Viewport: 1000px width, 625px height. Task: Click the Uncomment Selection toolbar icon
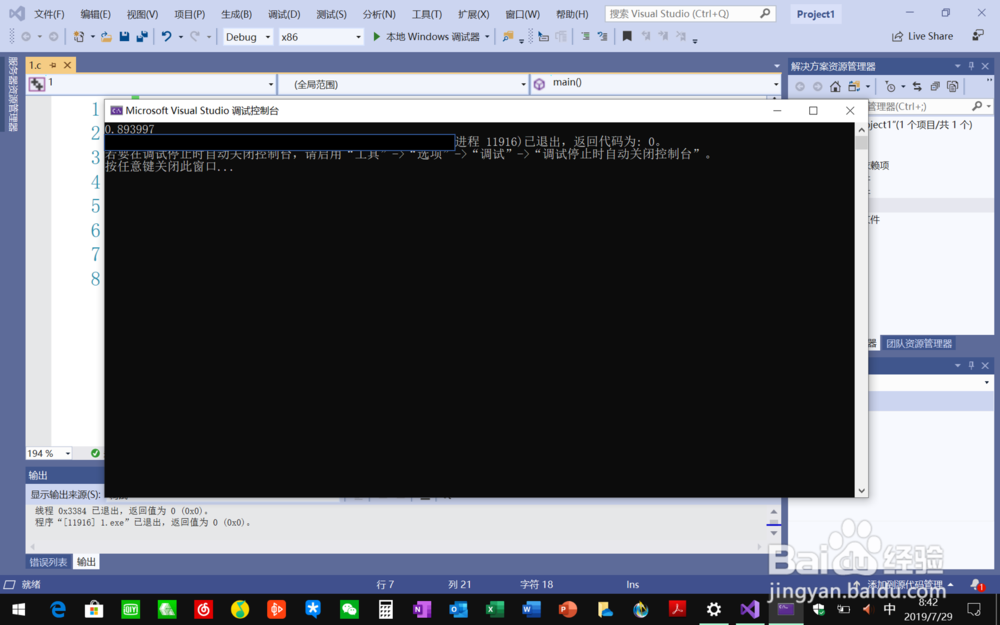(602, 37)
